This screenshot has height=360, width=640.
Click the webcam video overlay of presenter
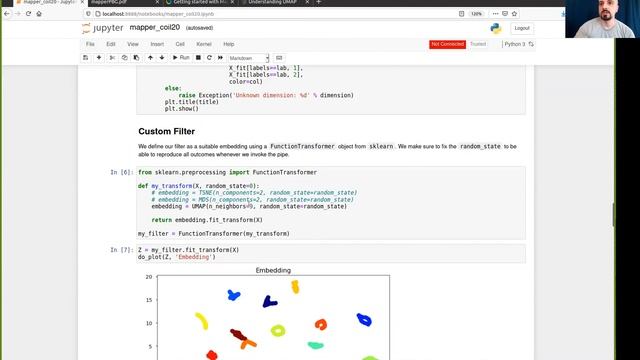[602, 19]
